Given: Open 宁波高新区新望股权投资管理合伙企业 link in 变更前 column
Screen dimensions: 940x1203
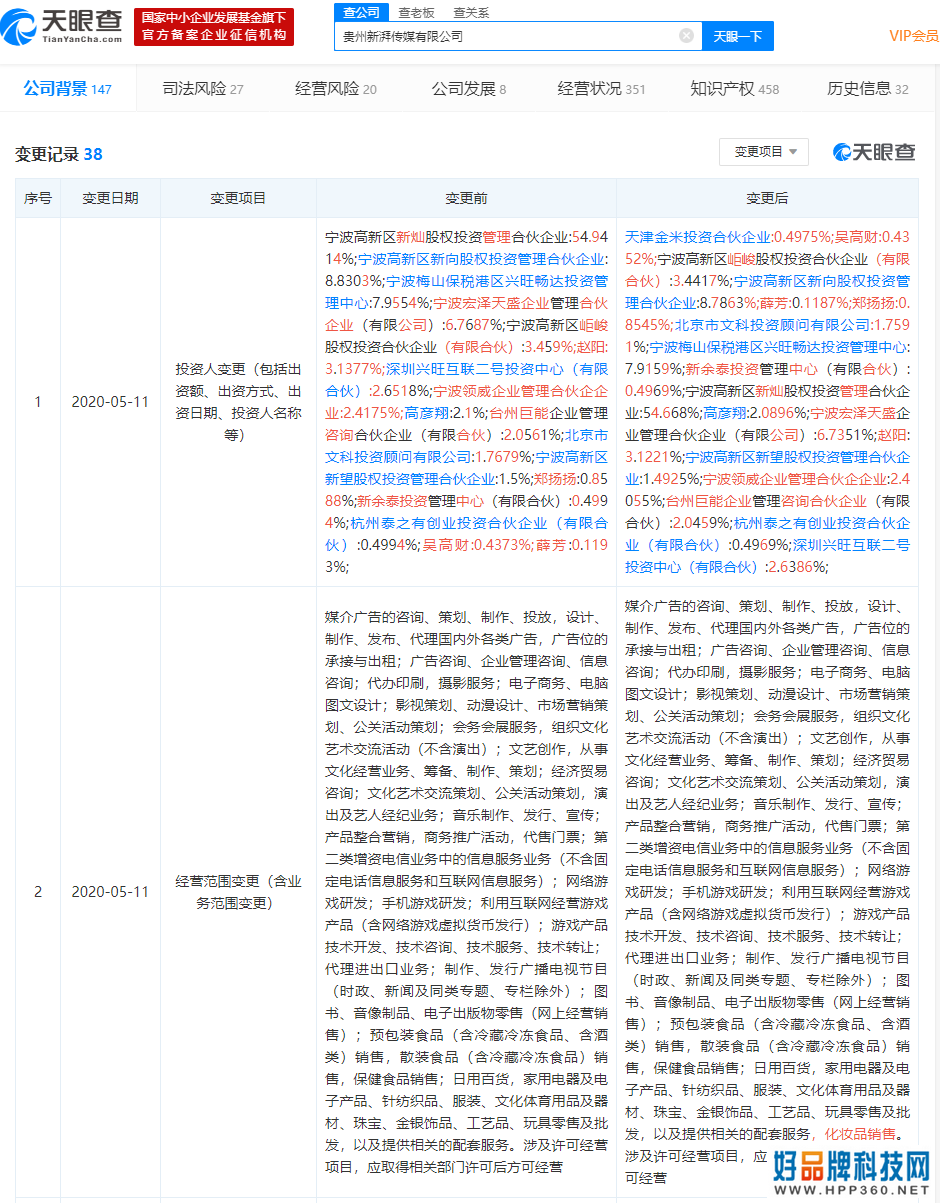Looking at the screenshot, I should coord(467,468).
